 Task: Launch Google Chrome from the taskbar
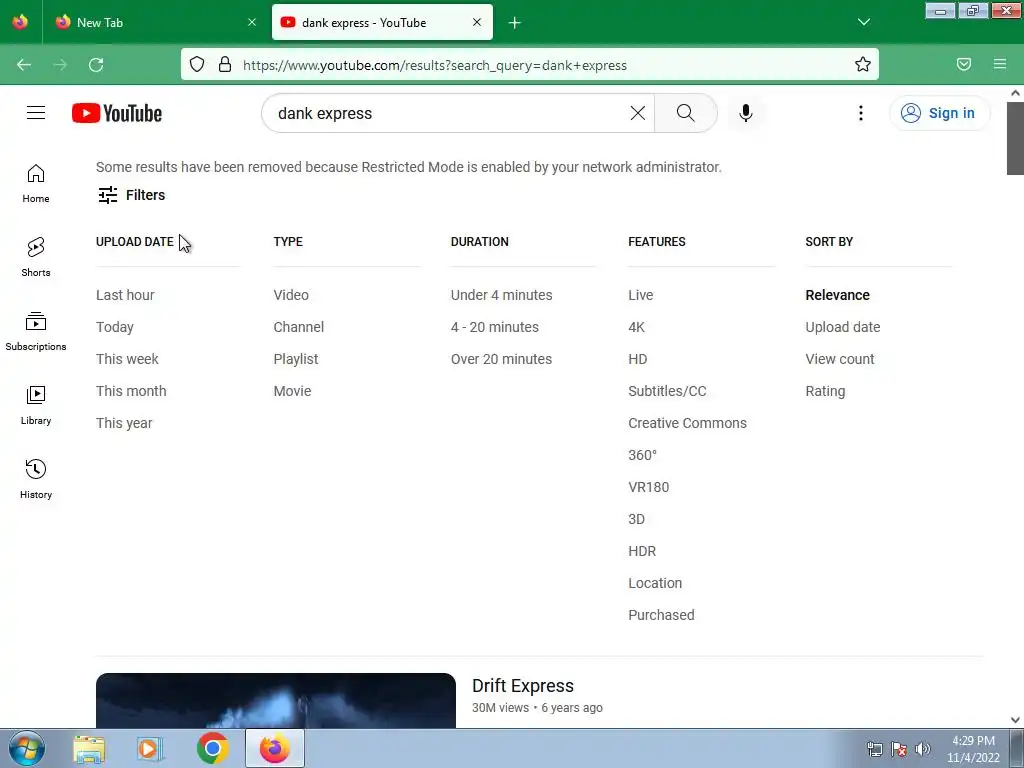(x=212, y=748)
